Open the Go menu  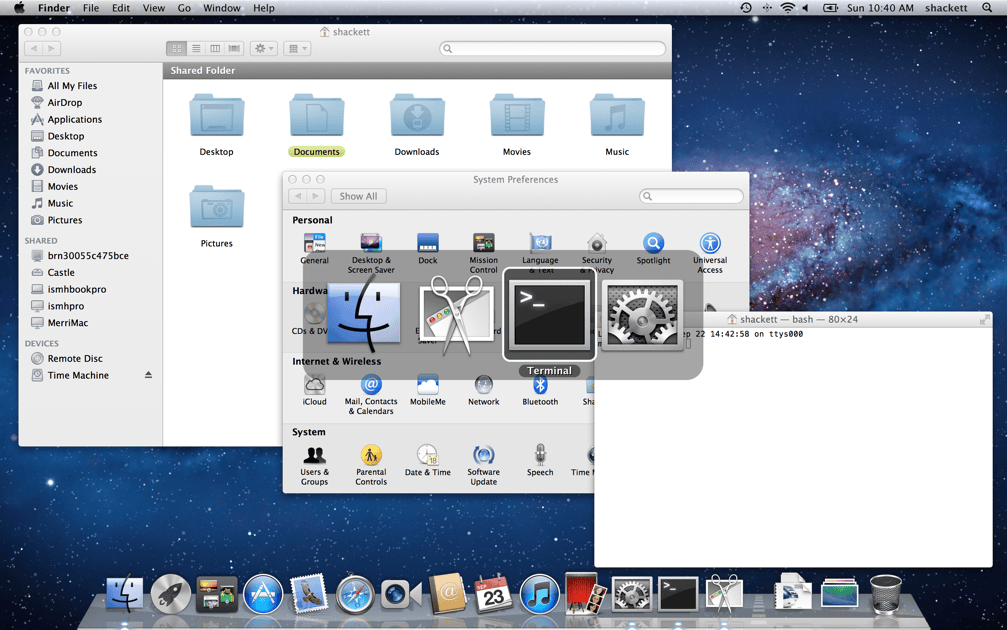(184, 8)
